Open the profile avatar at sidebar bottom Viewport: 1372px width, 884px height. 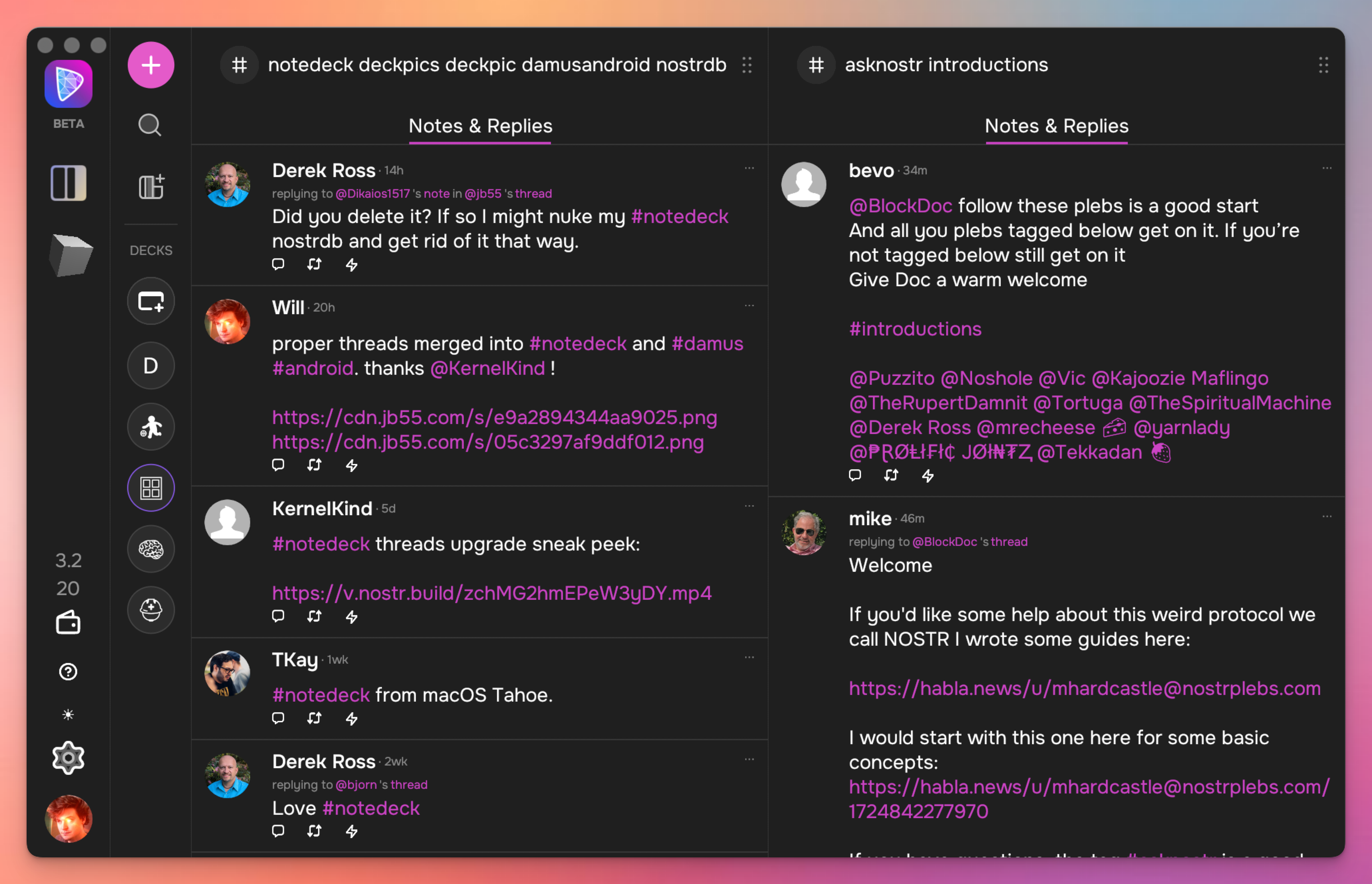pyautogui.click(x=68, y=819)
